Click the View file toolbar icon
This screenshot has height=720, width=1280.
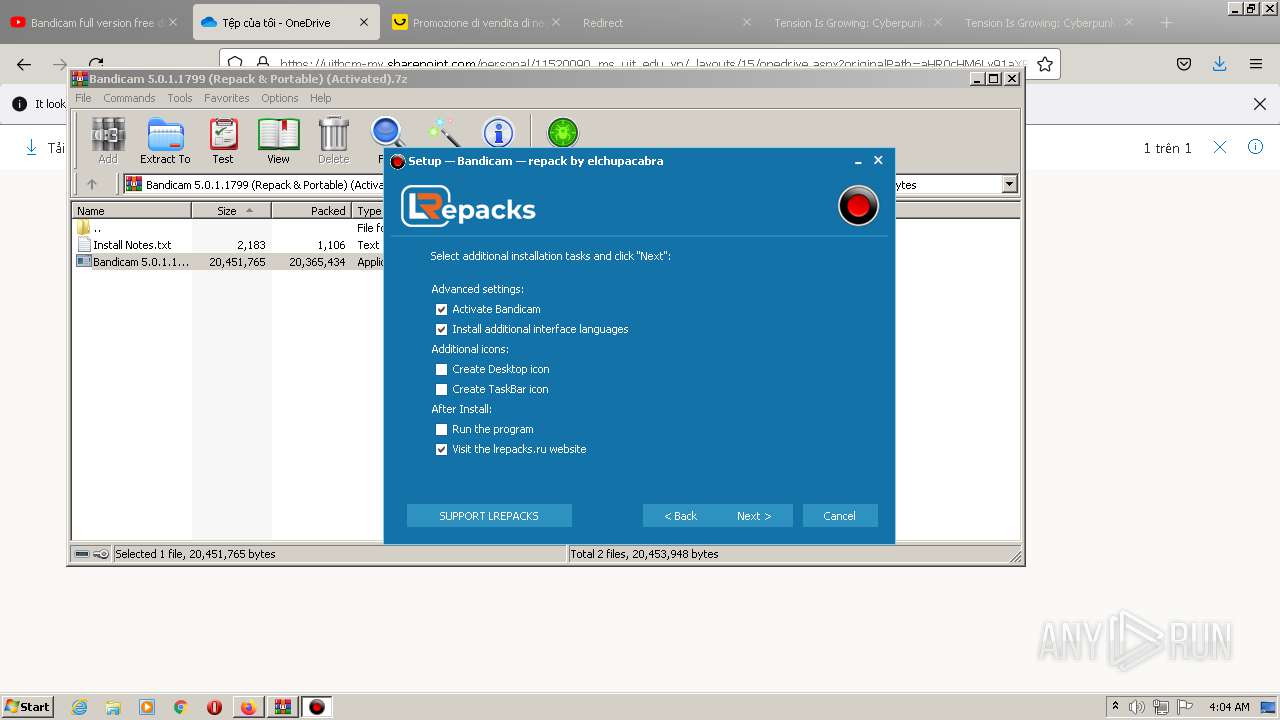pos(278,140)
